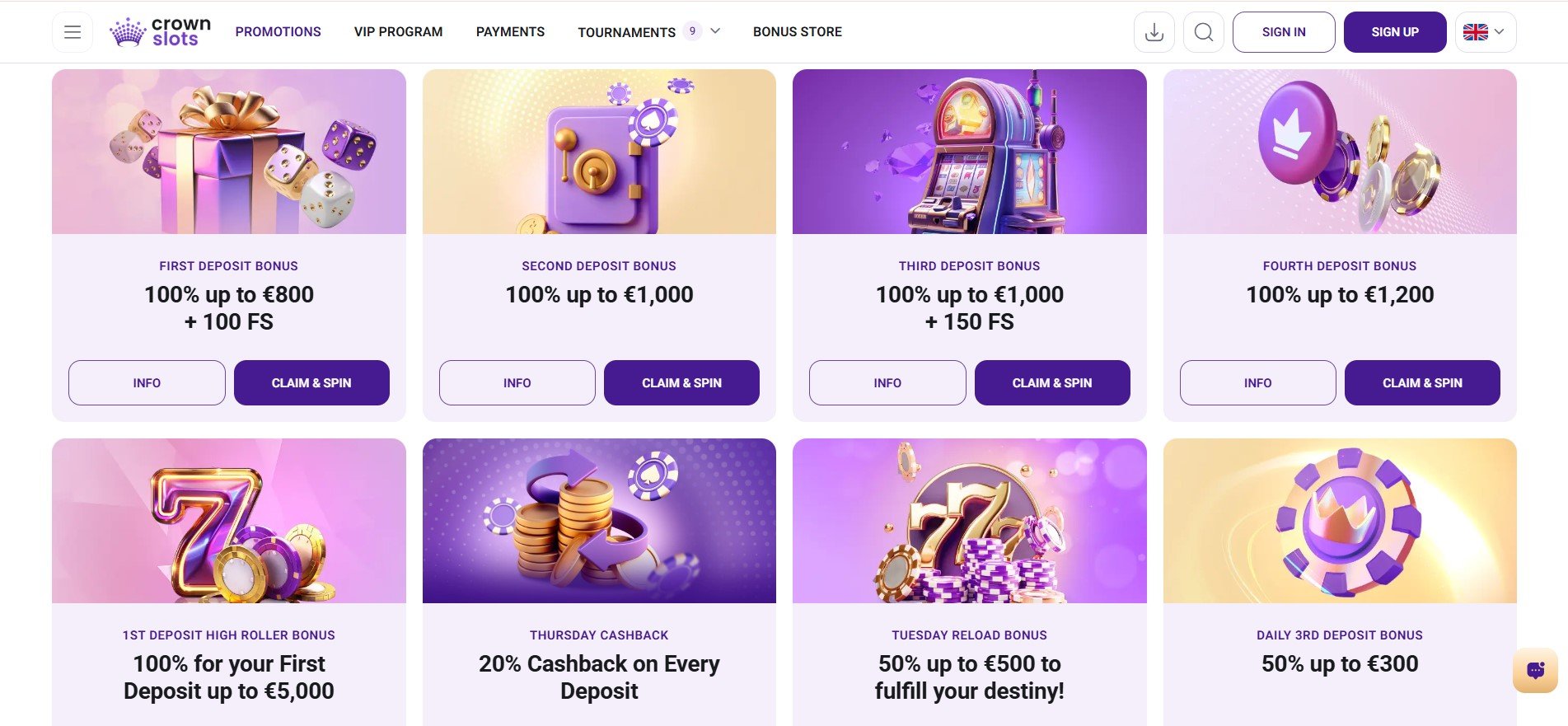This screenshot has height=726, width=1568.
Task: Click the tournaments count badge
Action: pyautogui.click(x=692, y=31)
